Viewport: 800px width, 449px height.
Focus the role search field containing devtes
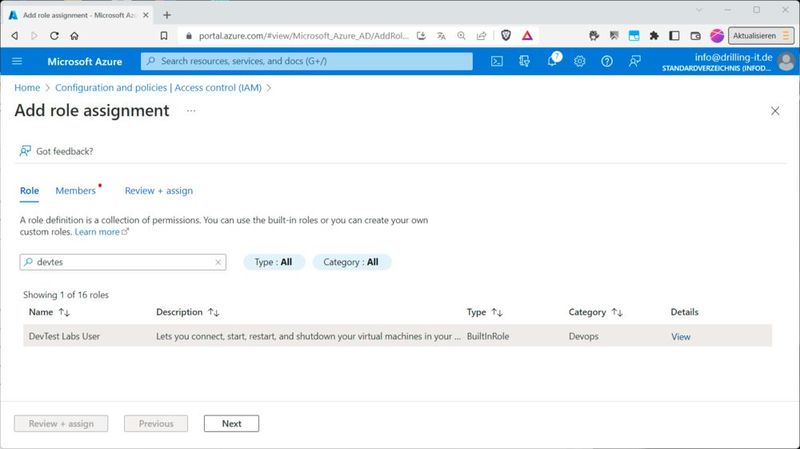[x=122, y=262]
